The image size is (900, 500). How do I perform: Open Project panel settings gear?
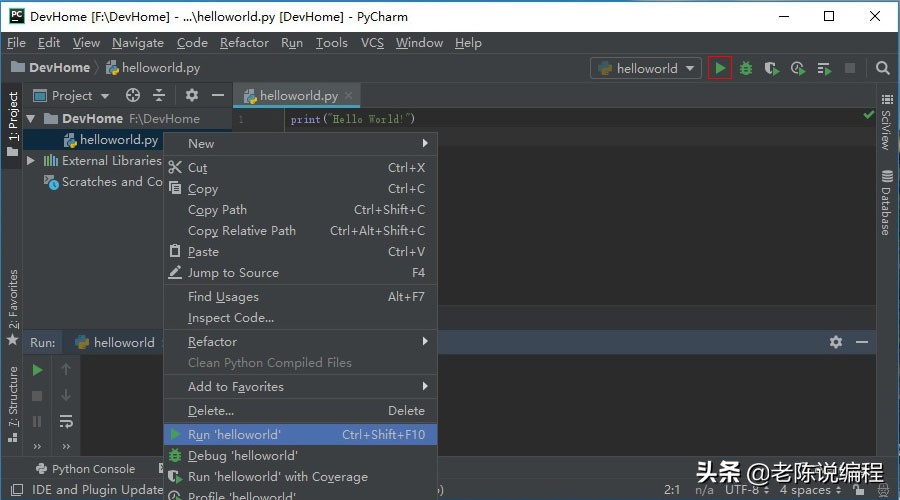pos(192,95)
